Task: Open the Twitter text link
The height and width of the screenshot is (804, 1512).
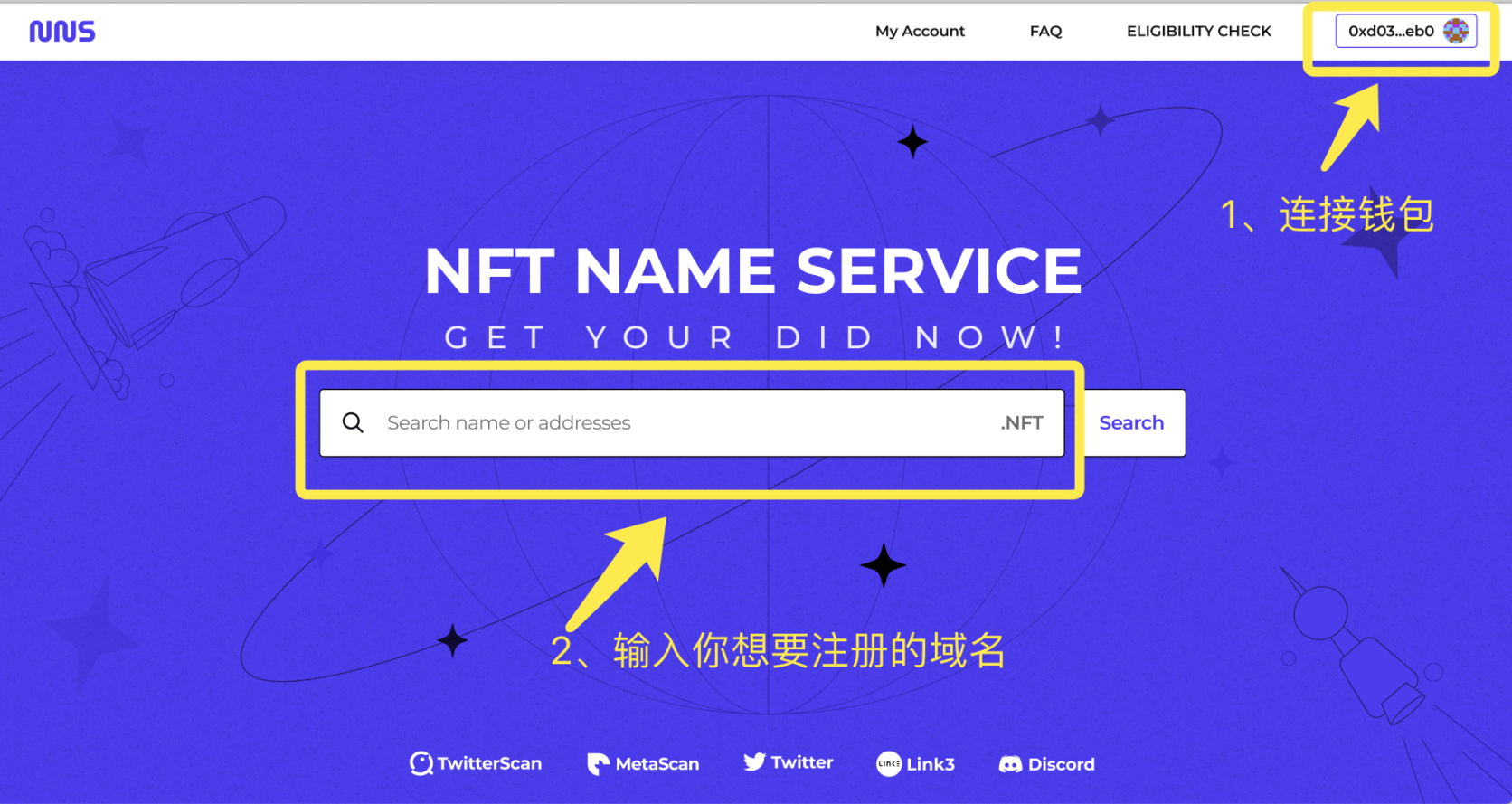Action: click(802, 762)
